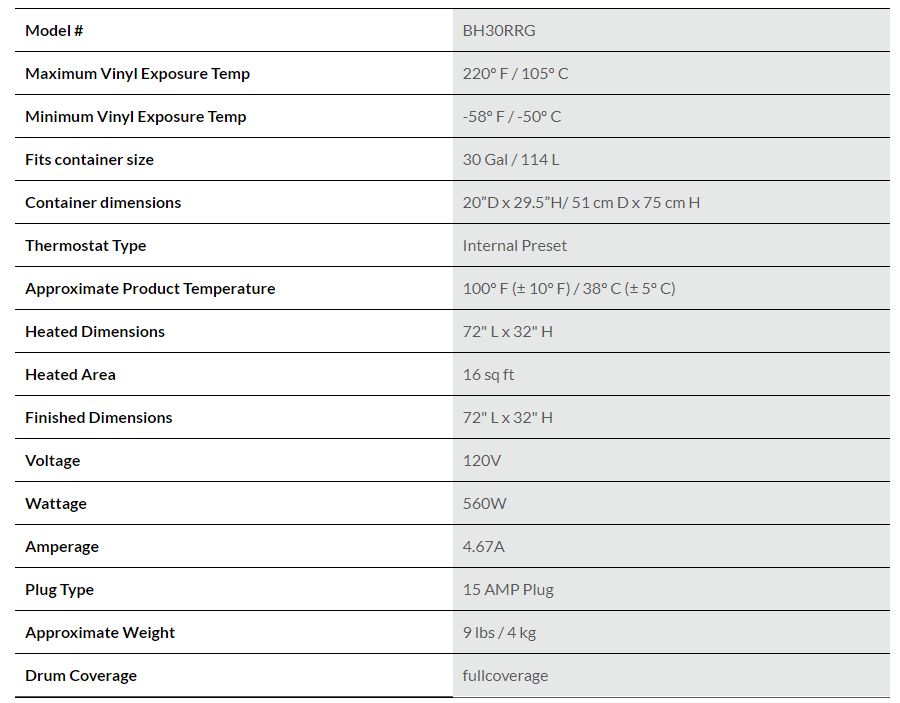Click the Approximate Product Temperature label
The width and height of the screenshot is (900, 703).
150,289
